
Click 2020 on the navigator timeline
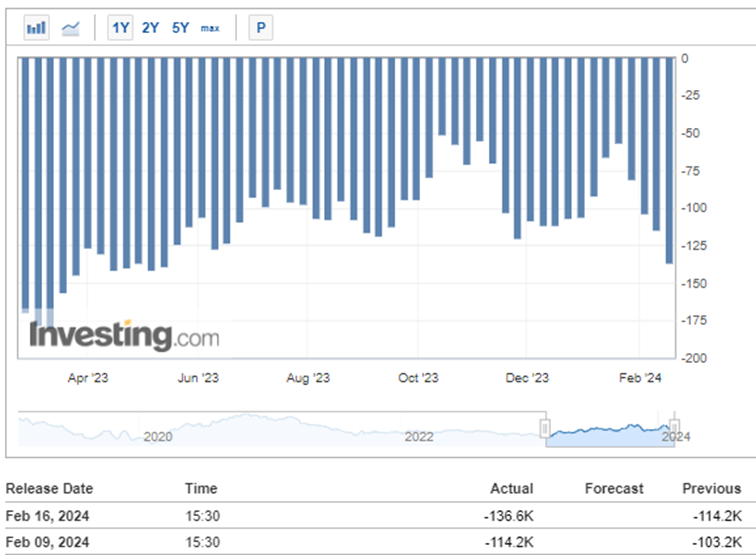point(158,437)
